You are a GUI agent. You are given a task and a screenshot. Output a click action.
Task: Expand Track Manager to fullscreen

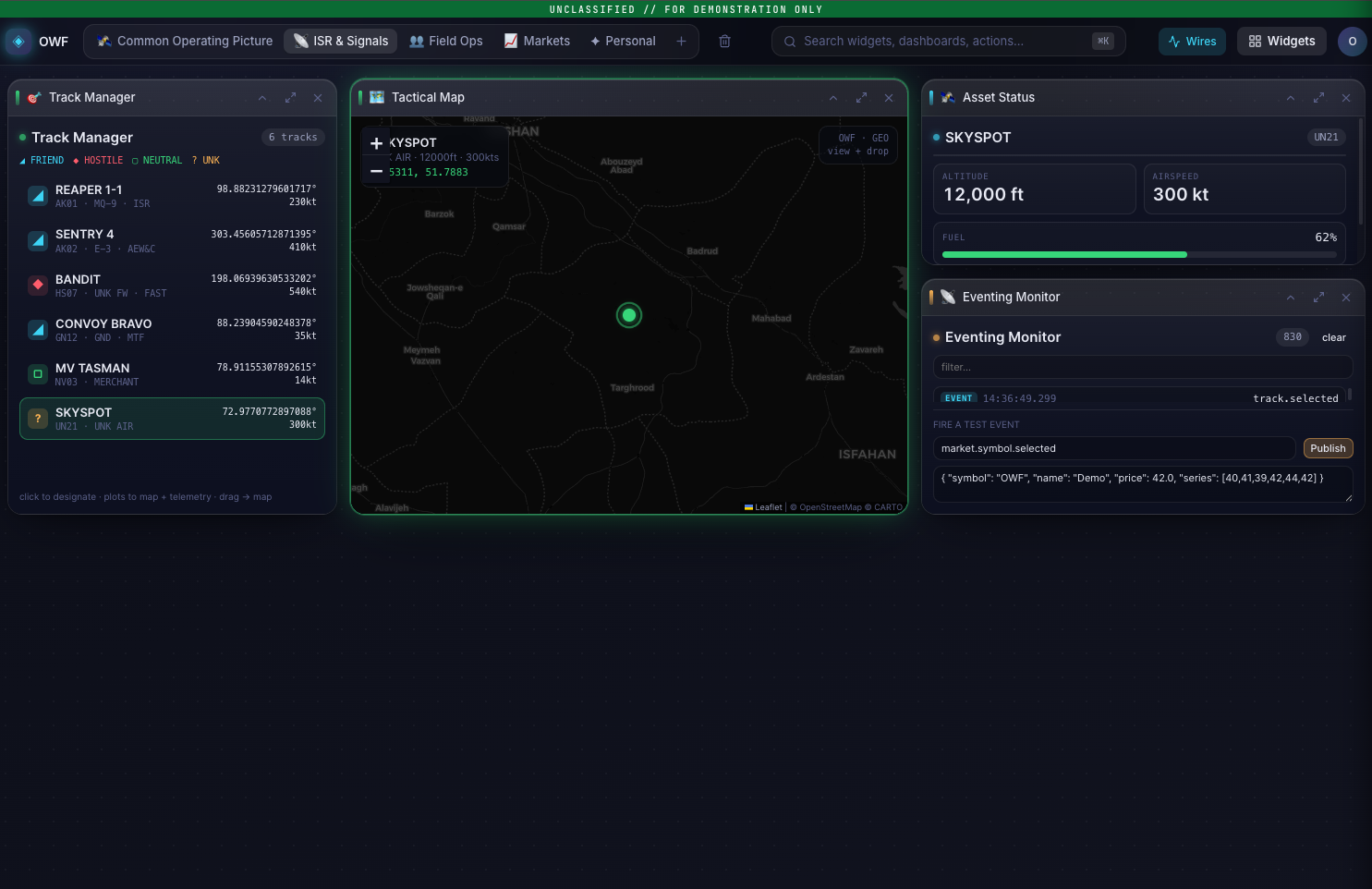point(290,98)
